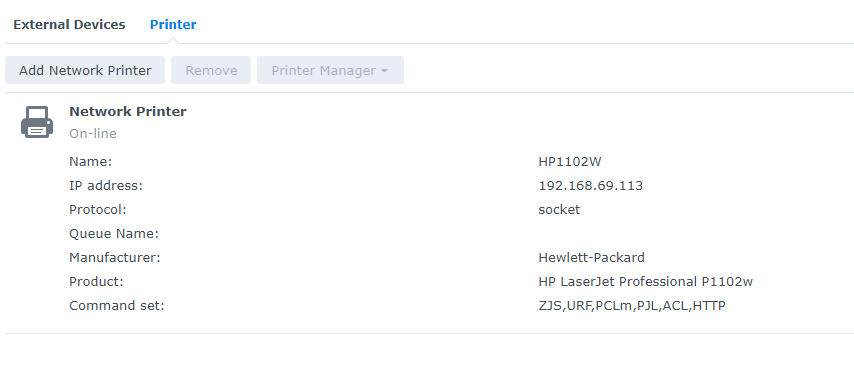Click the Protocol label
Viewport: 854px width, 370px height.
pos(97,209)
